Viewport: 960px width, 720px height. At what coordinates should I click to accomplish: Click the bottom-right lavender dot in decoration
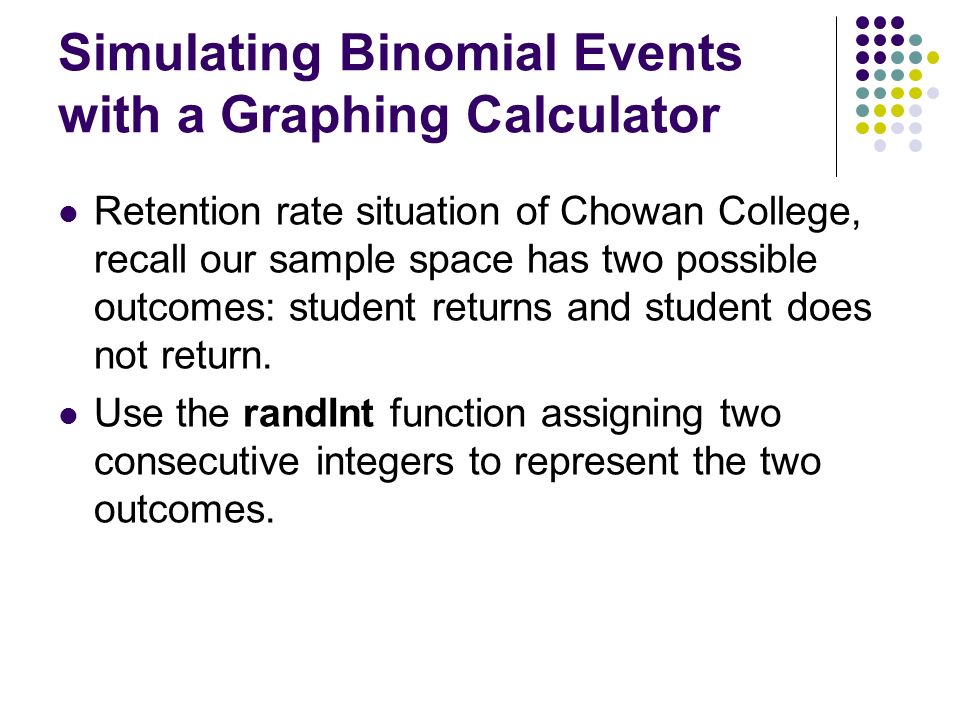(915, 146)
